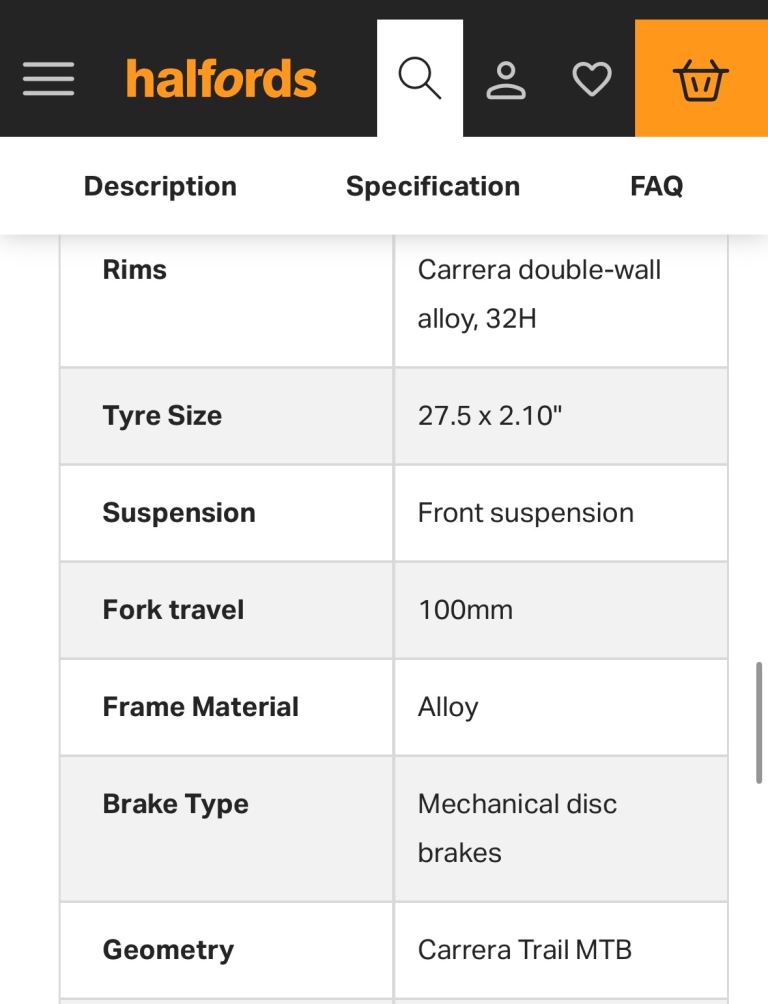Click the Mechanical disc brakes value
This screenshot has width=768, height=1004.
tap(517, 828)
